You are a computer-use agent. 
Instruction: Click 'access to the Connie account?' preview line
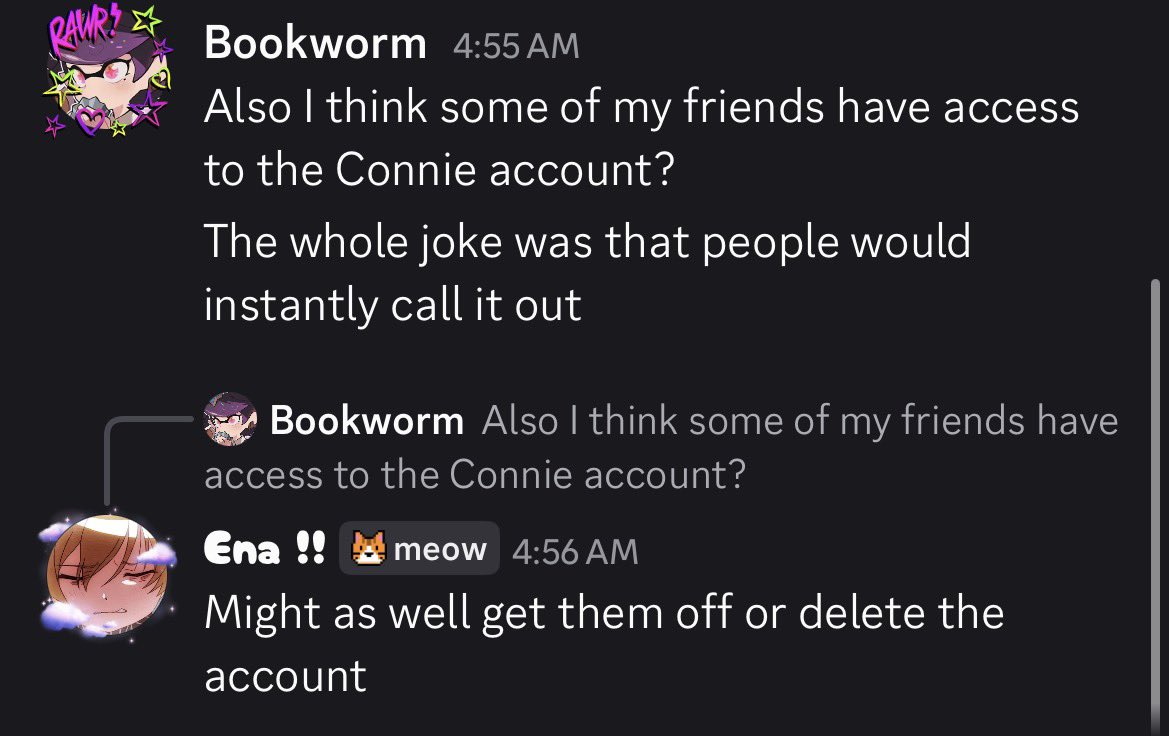(x=475, y=474)
